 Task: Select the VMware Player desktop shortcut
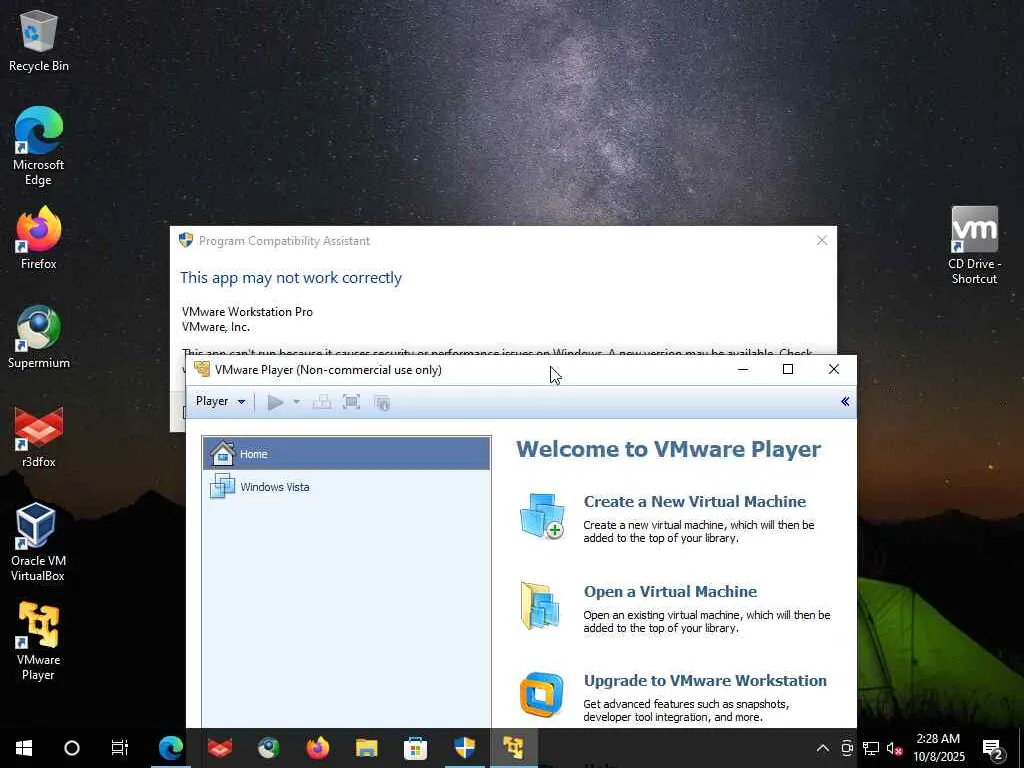click(x=39, y=641)
